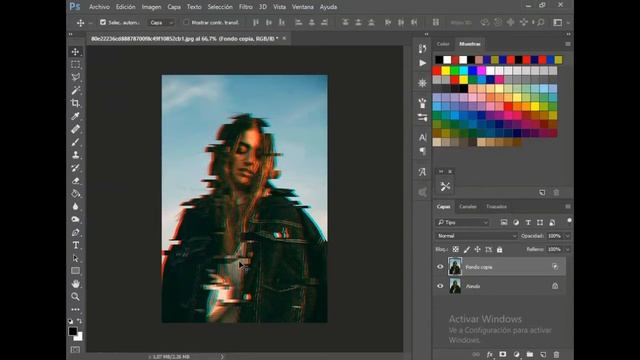Open the Opacidad value dropdown

pyautogui.click(x=567, y=236)
